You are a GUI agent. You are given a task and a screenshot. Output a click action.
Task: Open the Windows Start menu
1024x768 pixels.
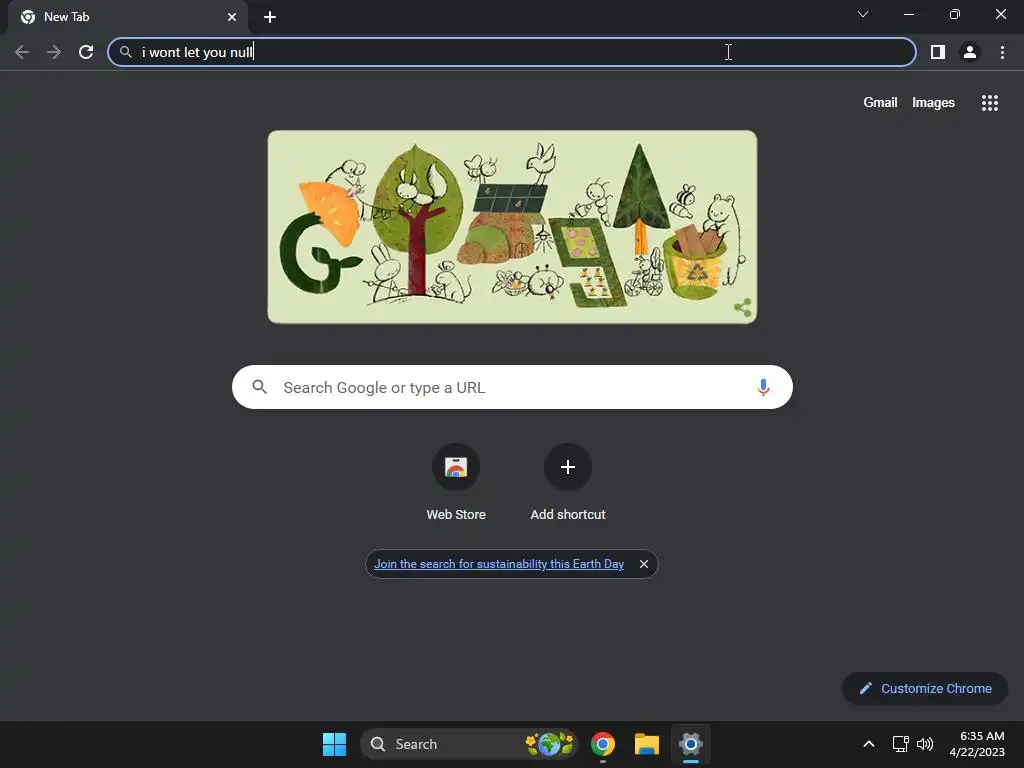334,744
